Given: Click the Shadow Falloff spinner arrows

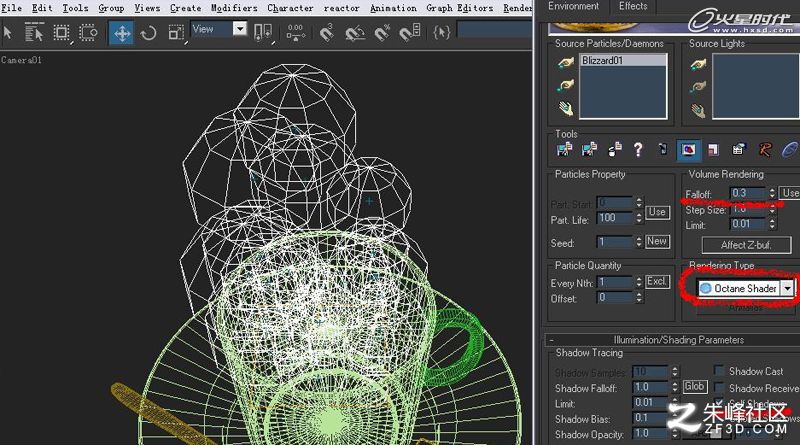Looking at the screenshot, I should [674, 387].
